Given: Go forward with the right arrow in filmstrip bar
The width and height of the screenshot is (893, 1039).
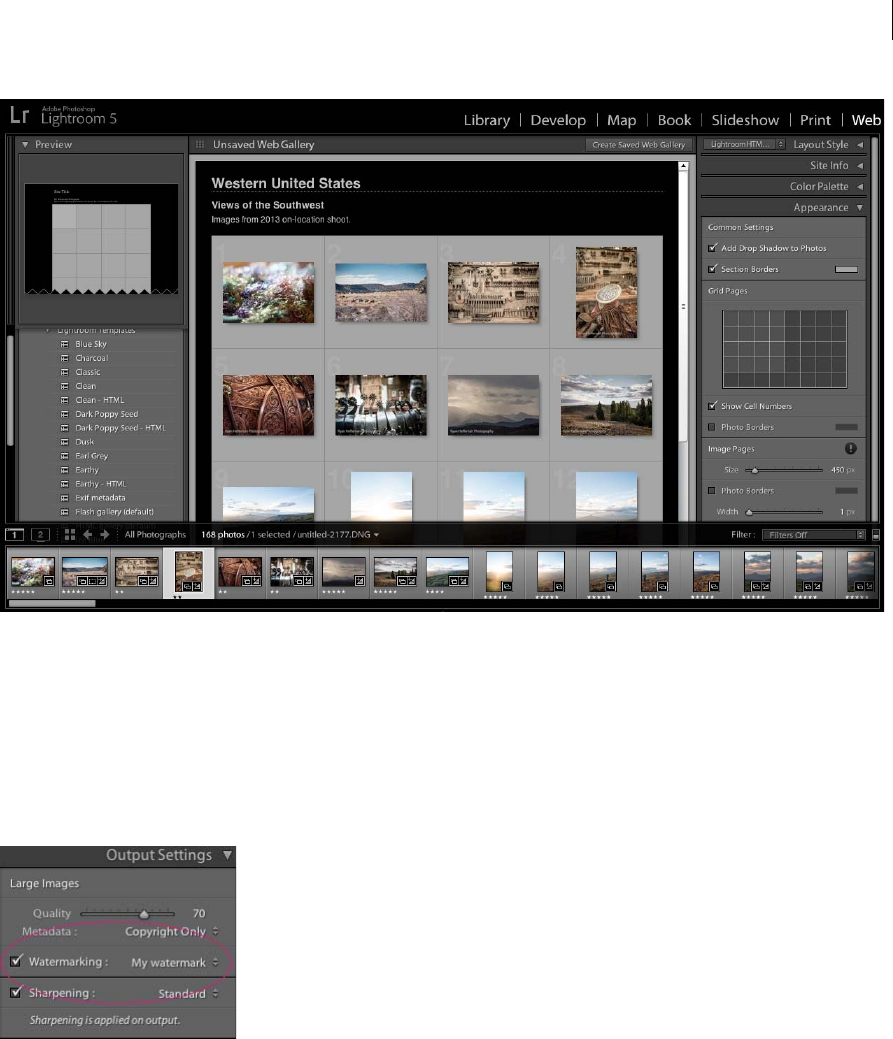Looking at the screenshot, I should (105, 535).
